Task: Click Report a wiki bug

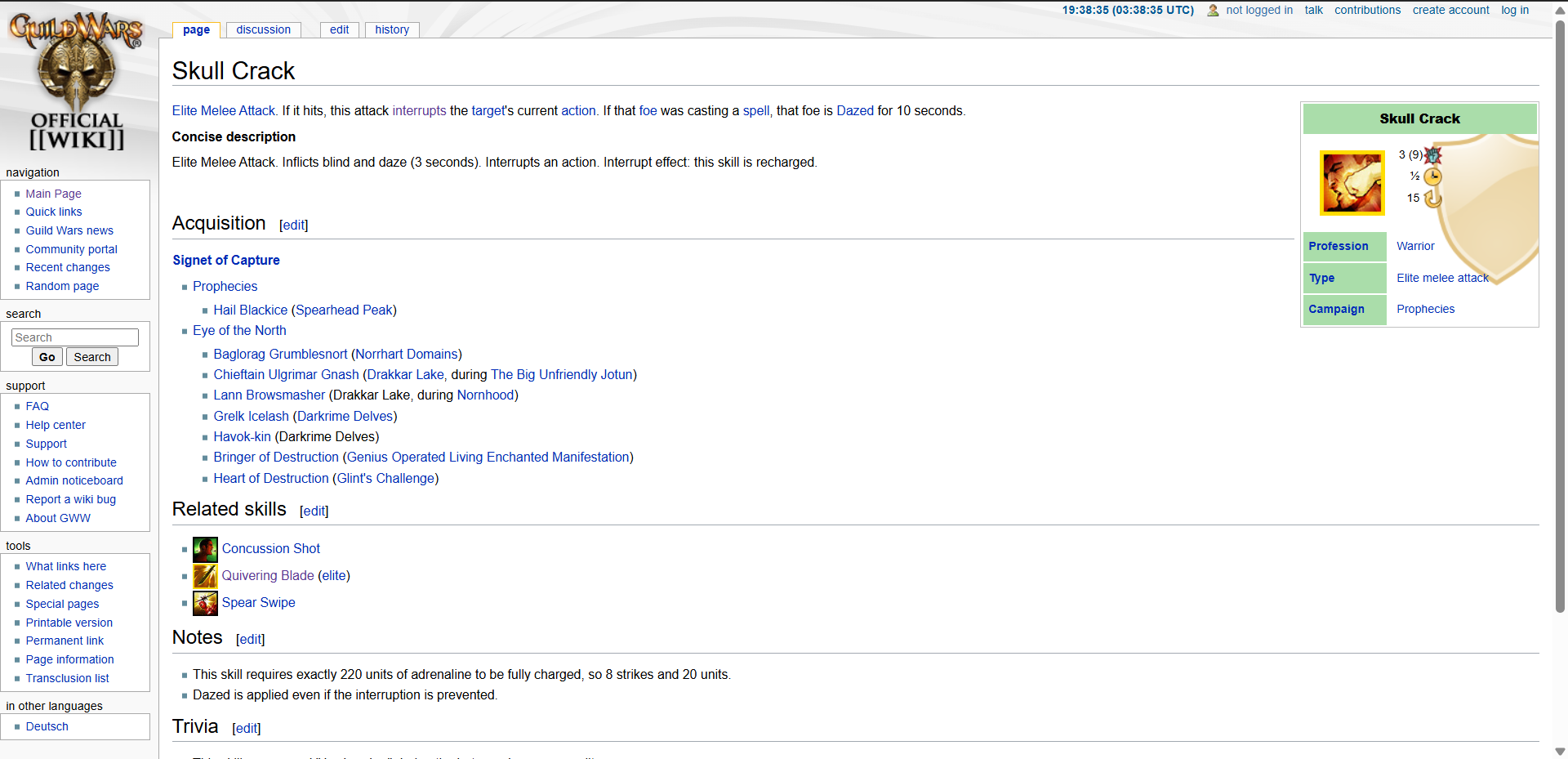Action: [x=70, y=499]
